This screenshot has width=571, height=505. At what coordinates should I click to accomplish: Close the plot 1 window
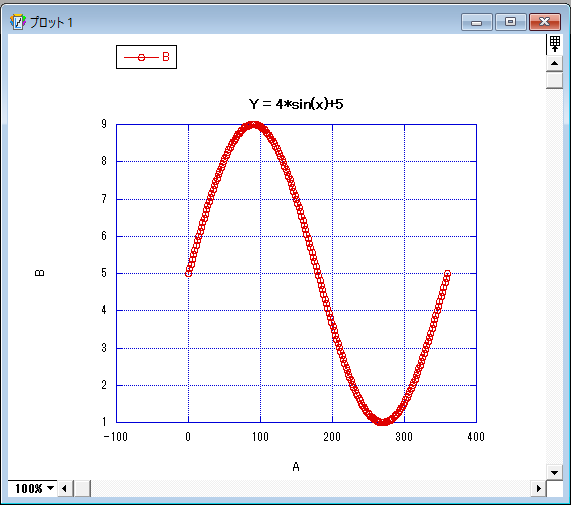pos(544,22)
